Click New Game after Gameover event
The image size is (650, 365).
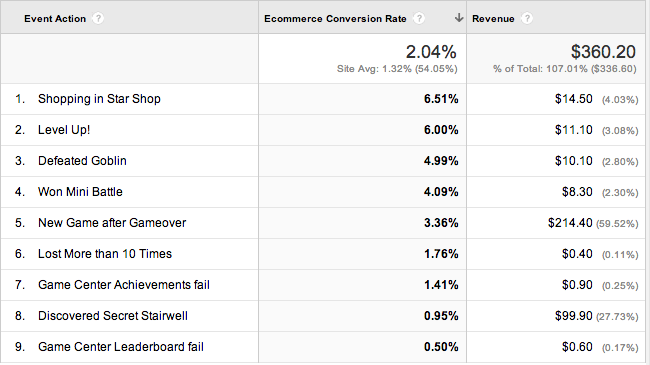click(112, 223)
